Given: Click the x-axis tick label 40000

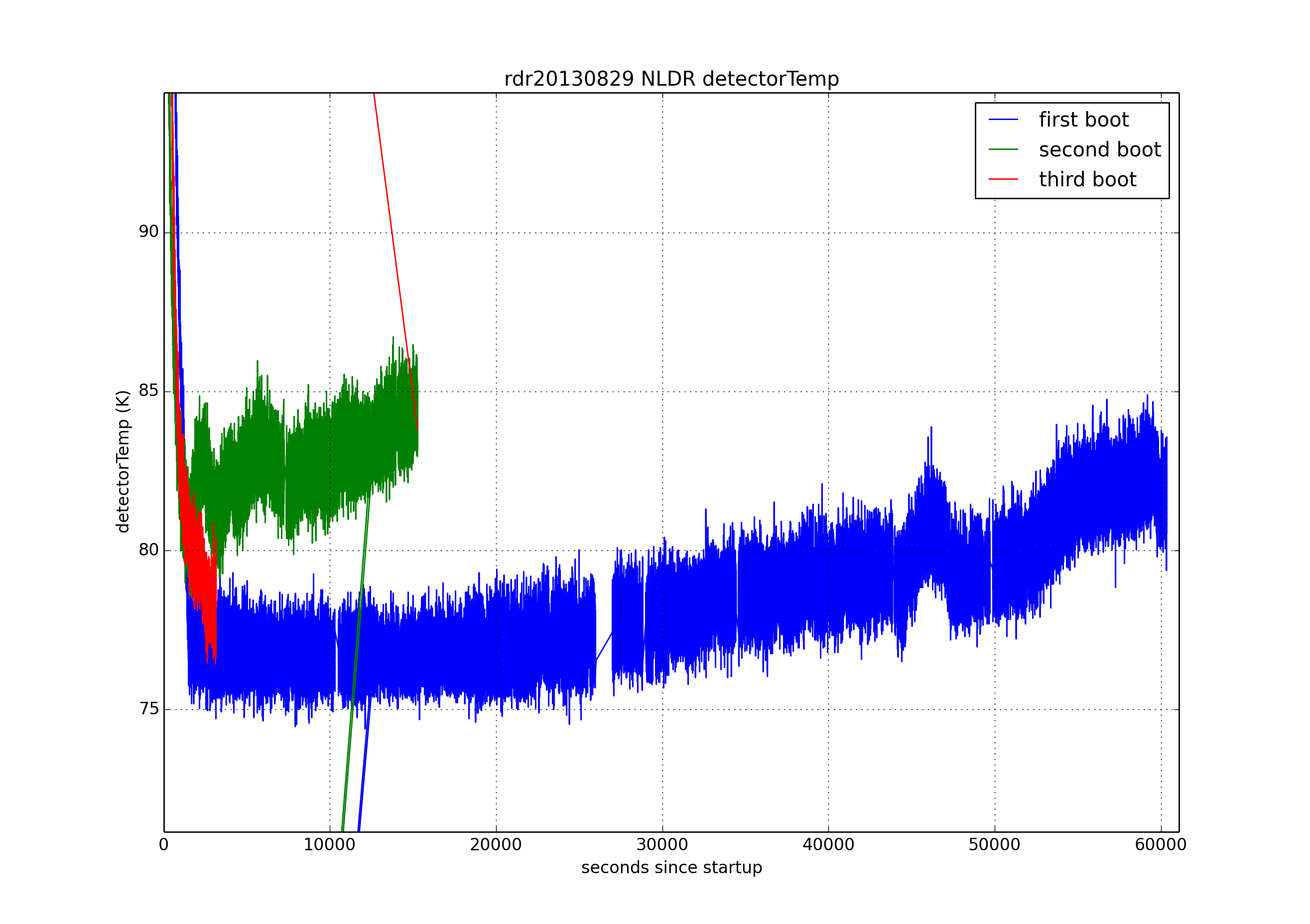Looking at the screenshot, I should click(828, 845).
